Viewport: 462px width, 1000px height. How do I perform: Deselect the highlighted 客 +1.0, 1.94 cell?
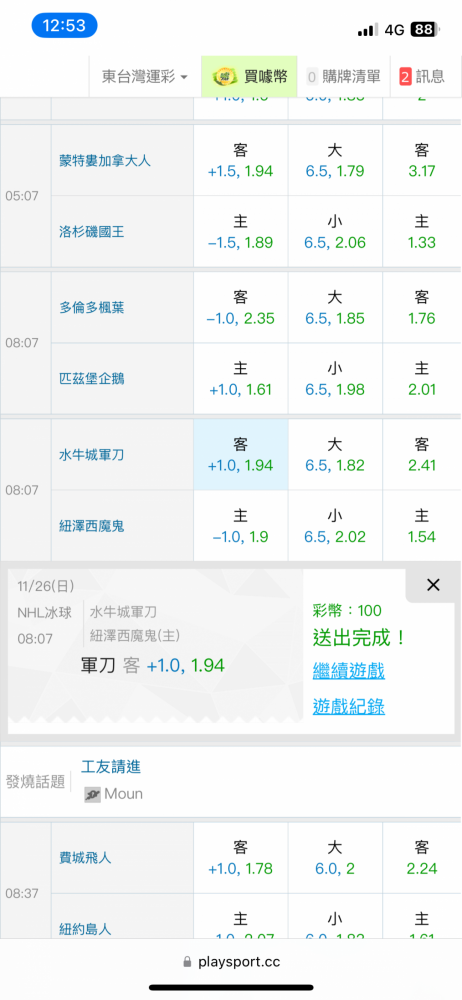click(x=241, y=455)
